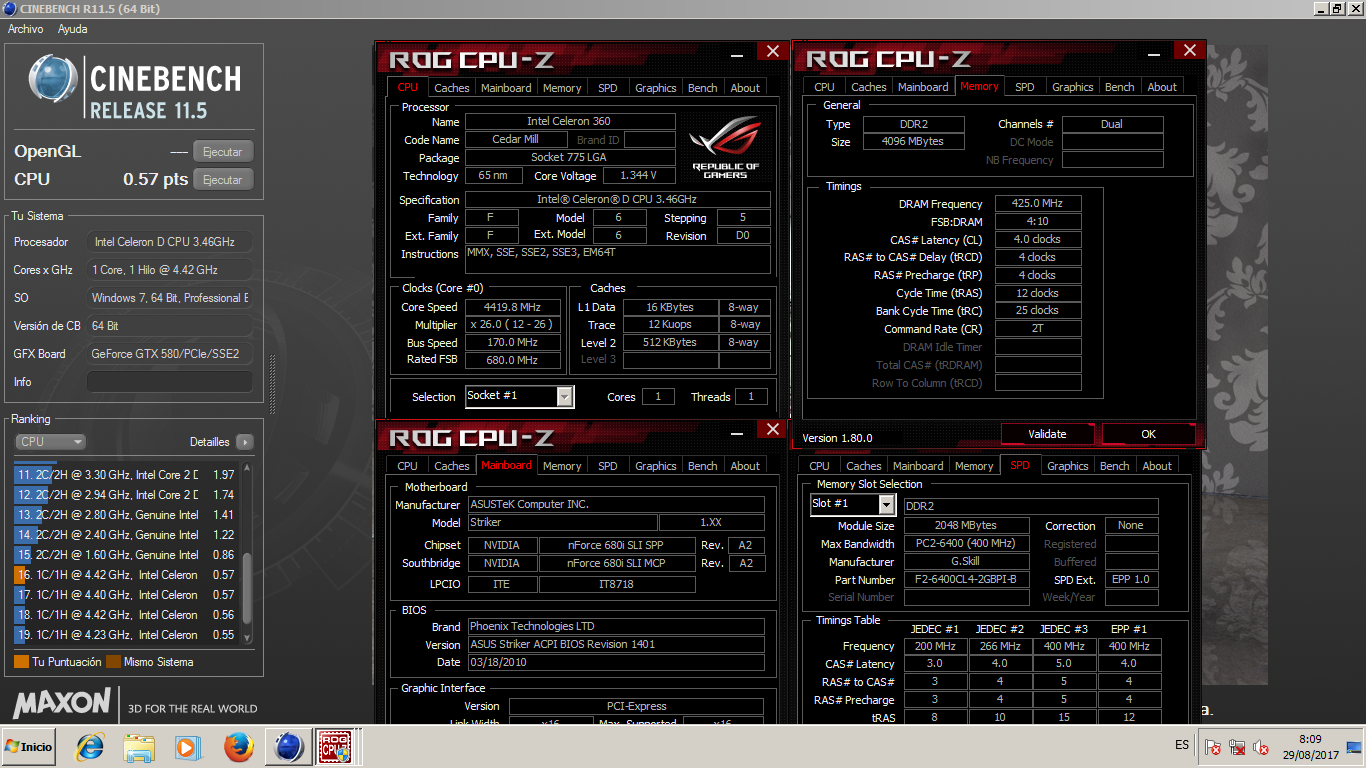1366x768 pixels.
Task: Select CPU tab in the Memory window
Action: 825,87
